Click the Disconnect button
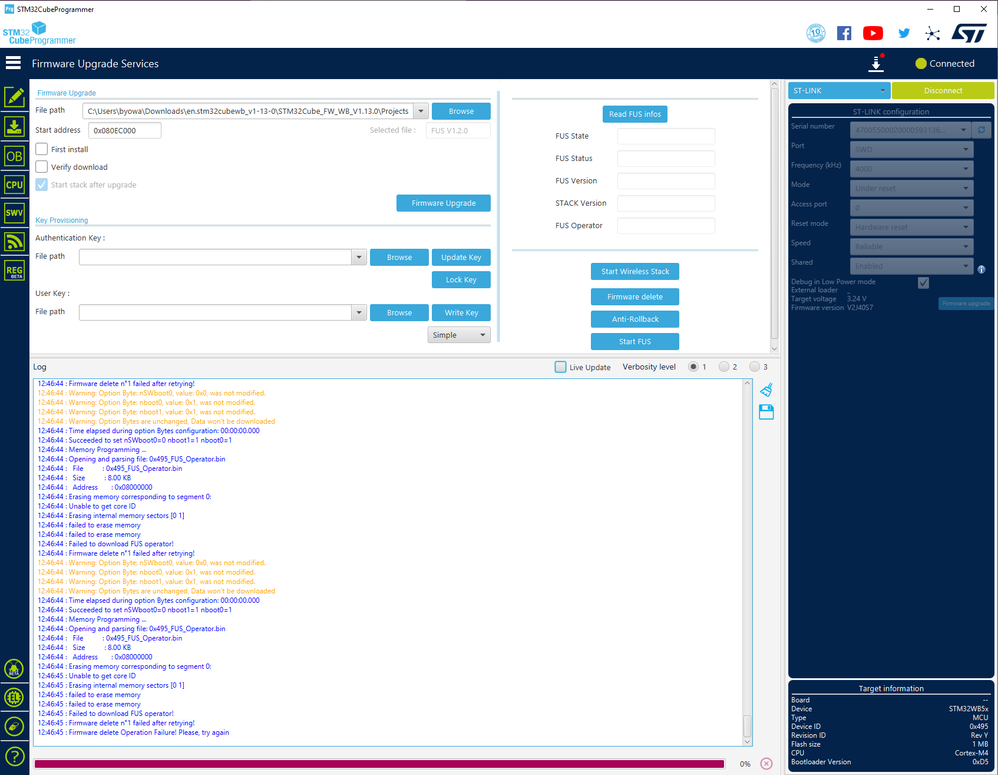Viewport: 998px width, 775px height. pos(943,90)
